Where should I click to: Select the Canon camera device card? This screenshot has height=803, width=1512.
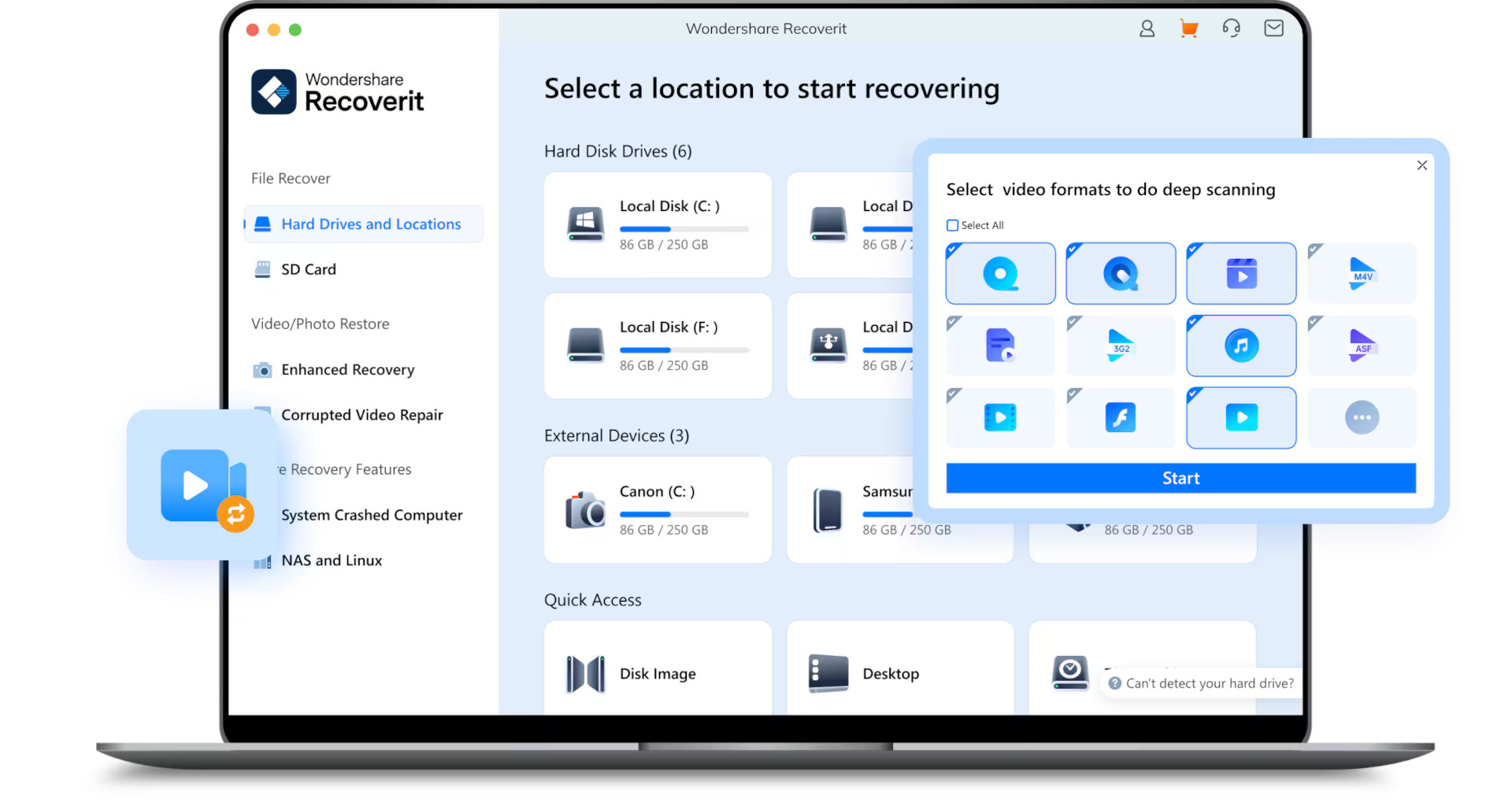pyautogui.click(x=658, y=510)
